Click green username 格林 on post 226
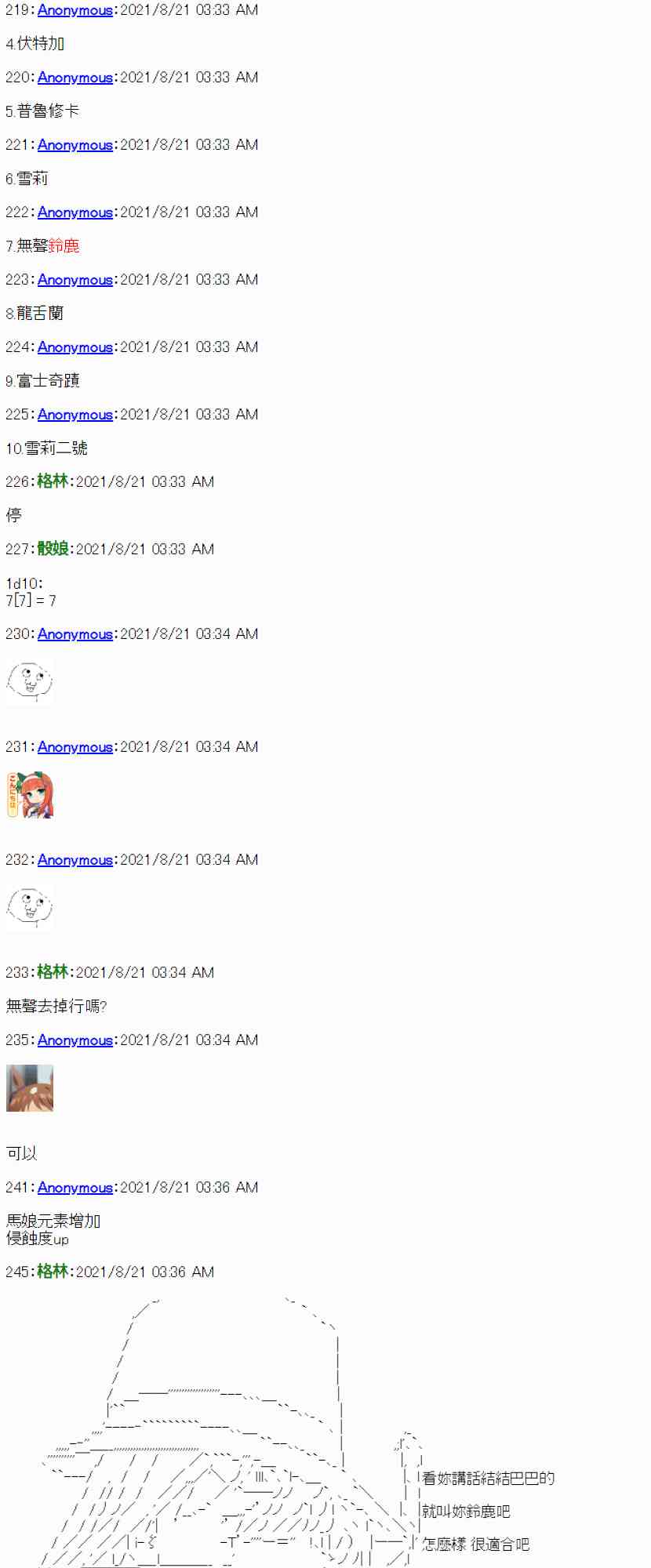Image resolution: width=651 pixels, height=1568 pixels. (x=53, y=481)
